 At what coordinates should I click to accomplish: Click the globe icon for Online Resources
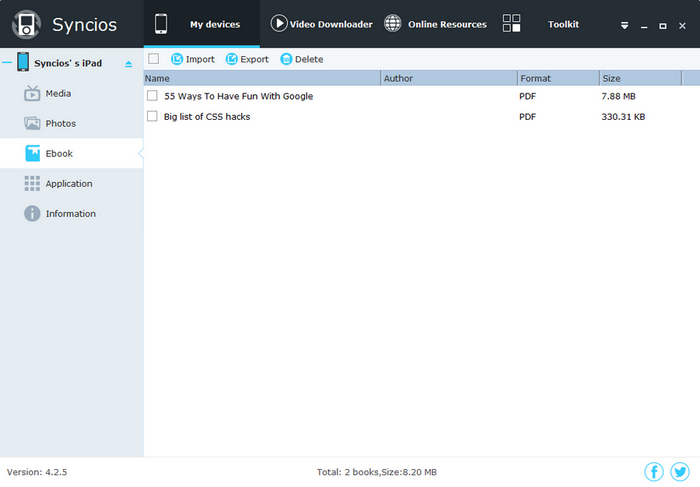392,23
